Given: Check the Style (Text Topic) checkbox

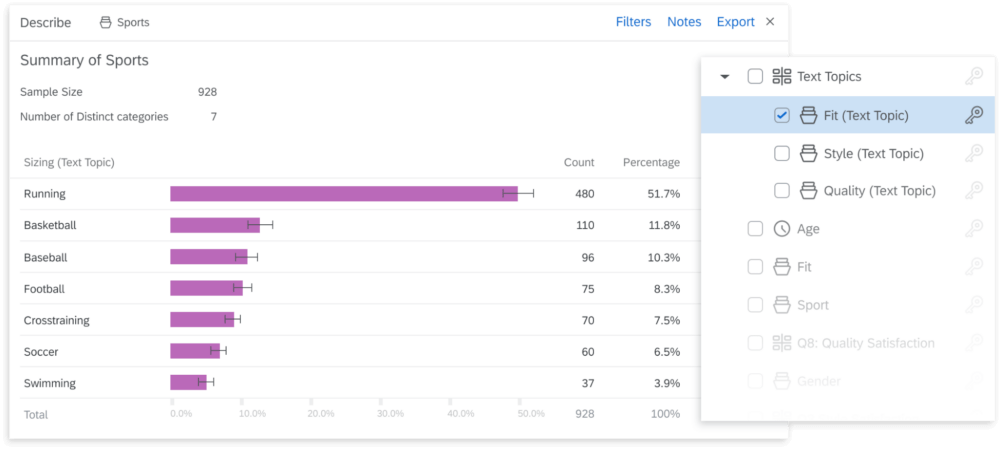Looking at the screenshot, I should pos(782,153).
